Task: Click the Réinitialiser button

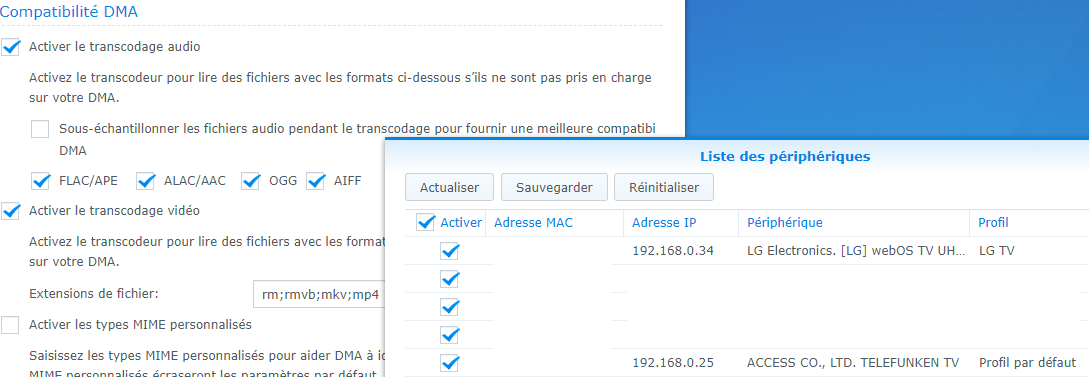Action: click(x=664, y=187)
